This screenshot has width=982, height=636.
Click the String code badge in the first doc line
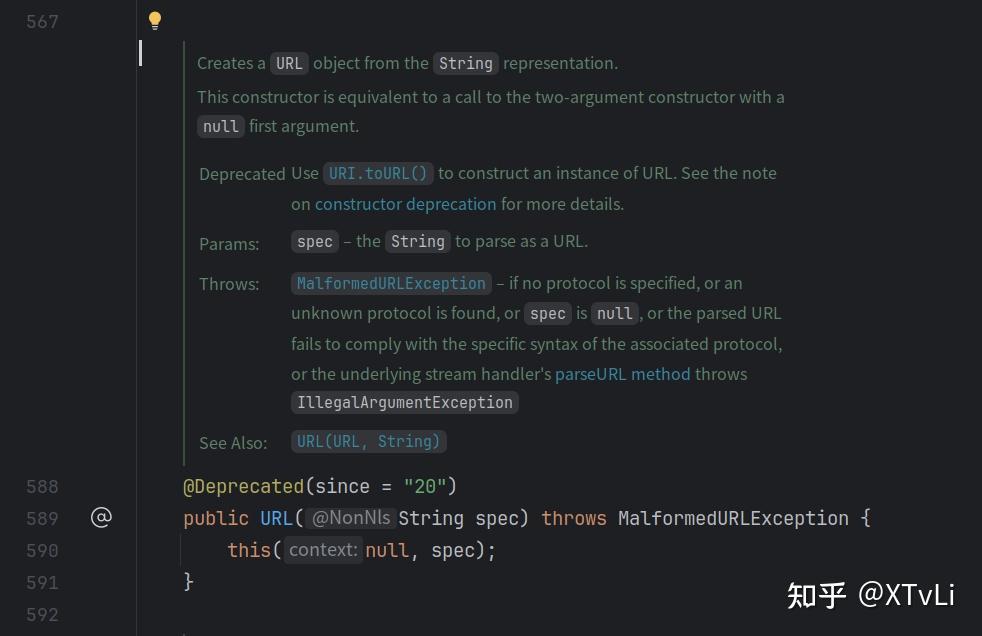click(465, 62)
